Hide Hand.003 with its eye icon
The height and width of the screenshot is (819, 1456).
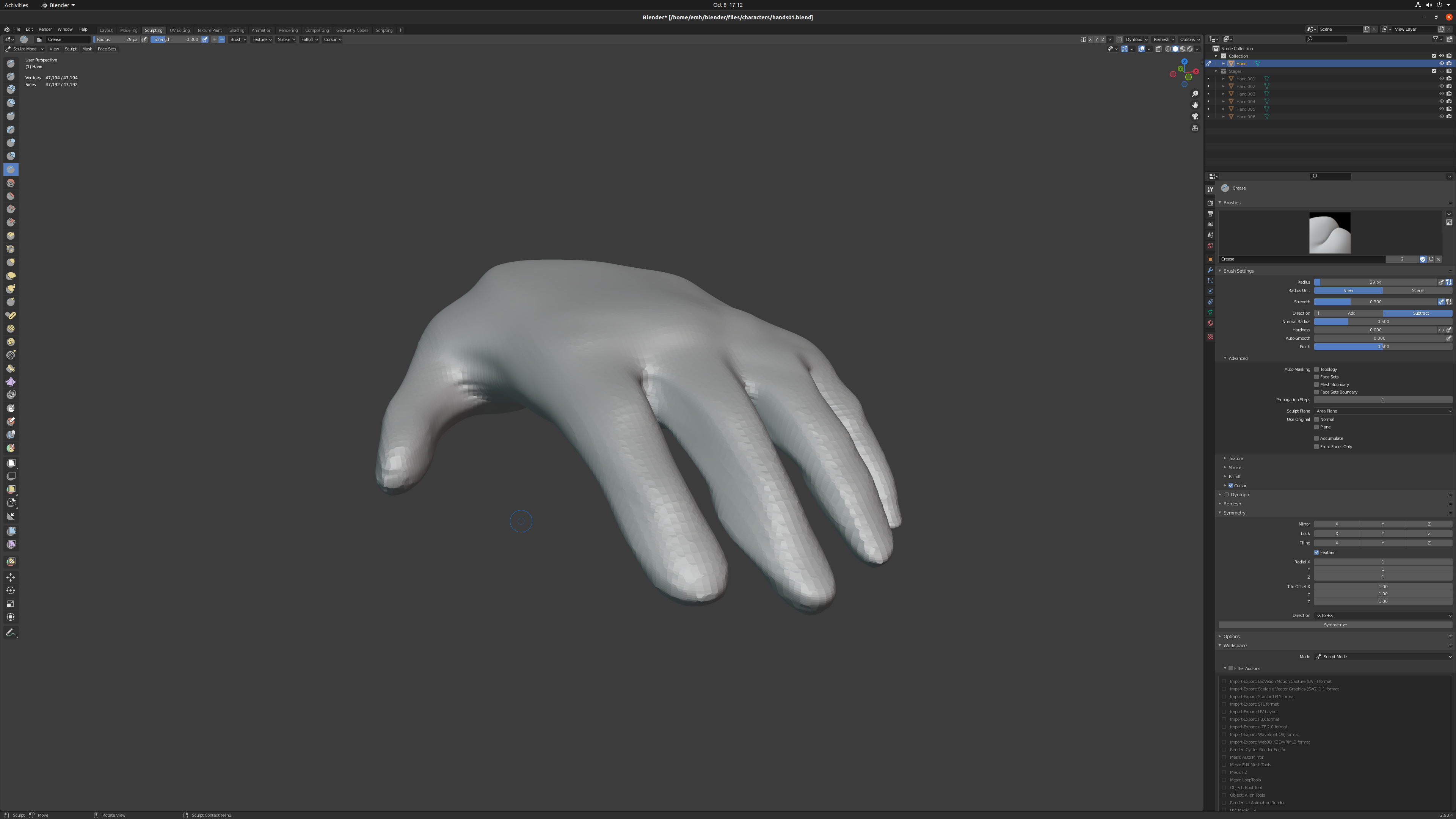[x=1441, y=94]
